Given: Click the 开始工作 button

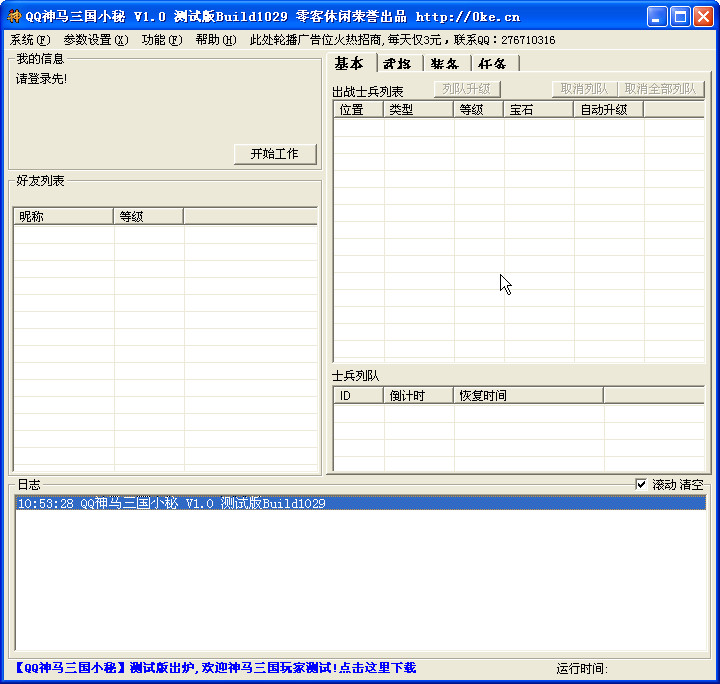Looking at the screenshot, I should click(275, 154).
